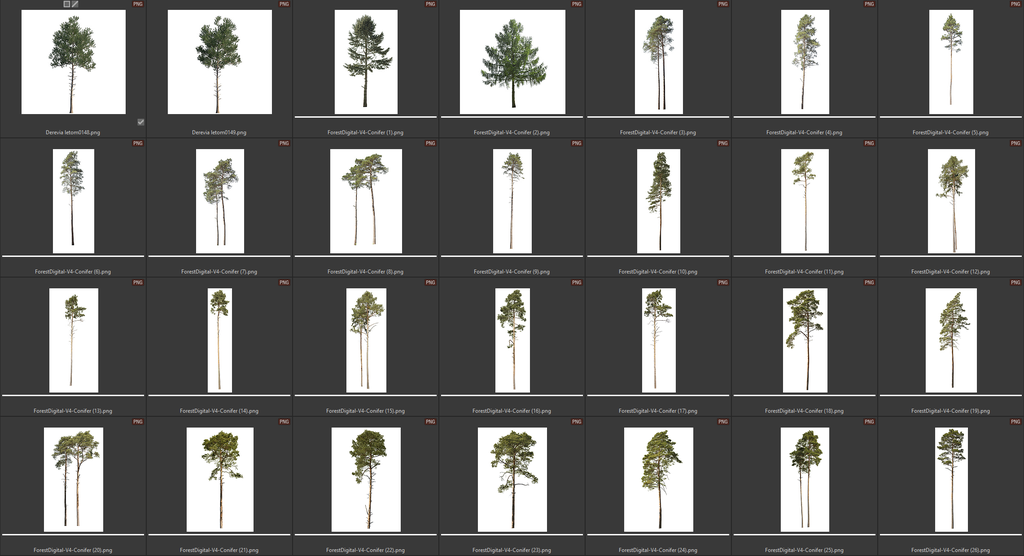1024x556 pixels.
Task: Click the ForestDigital-V4-Conifer (6).png file name
Action: pos(72,271)
